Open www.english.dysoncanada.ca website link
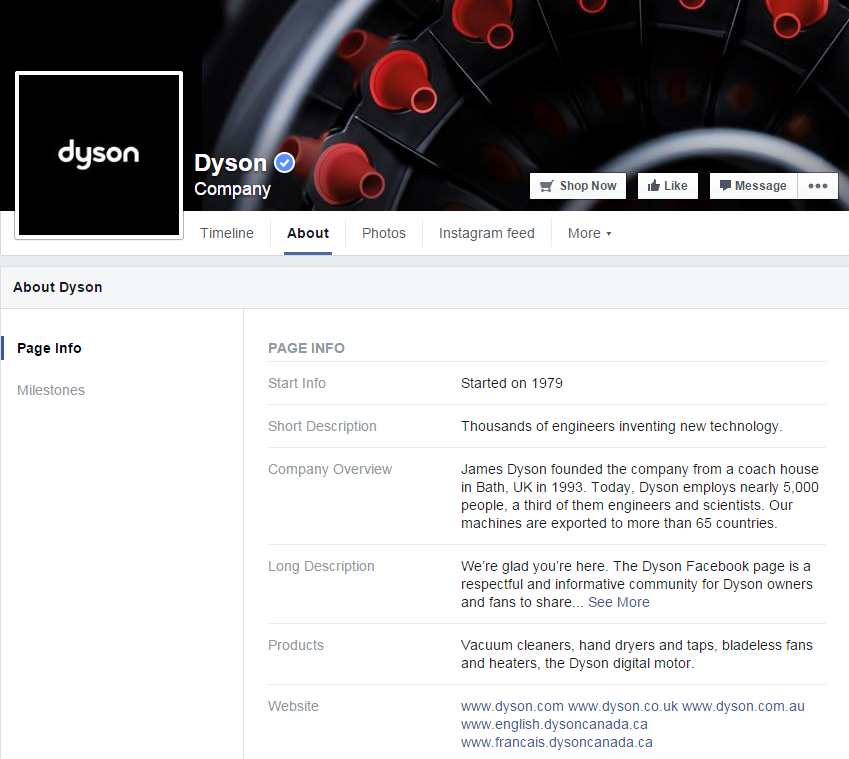Viewport: 849px width, 759px height. tap(554, 724)
